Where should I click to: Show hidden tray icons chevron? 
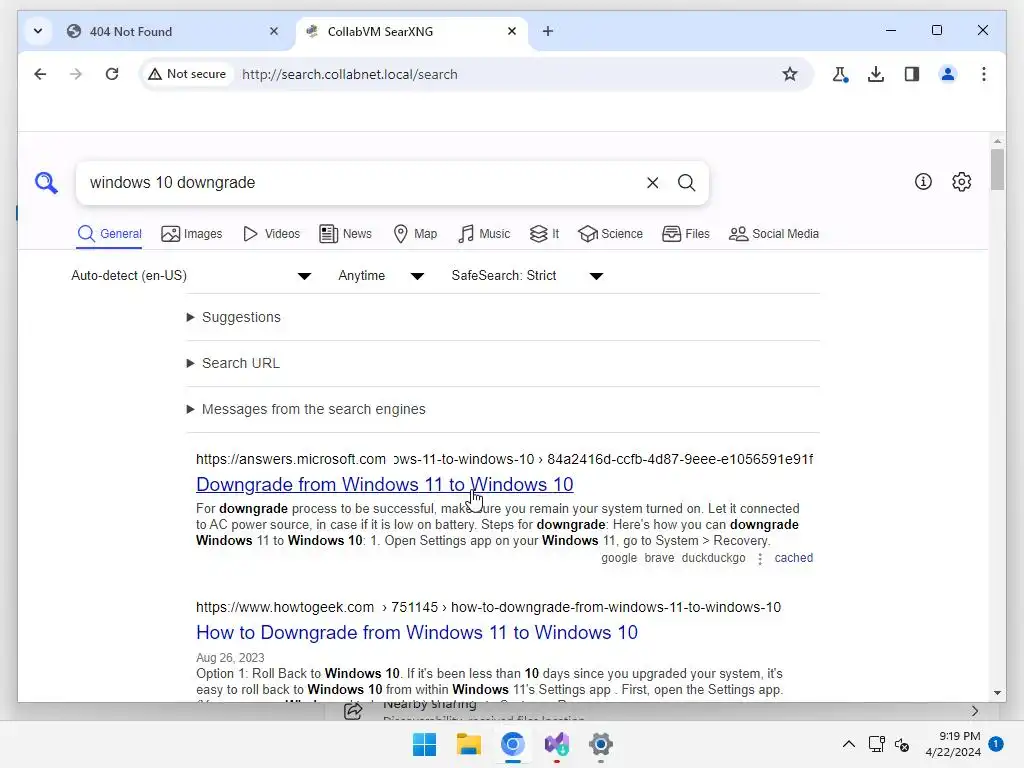tap(848, 744)
